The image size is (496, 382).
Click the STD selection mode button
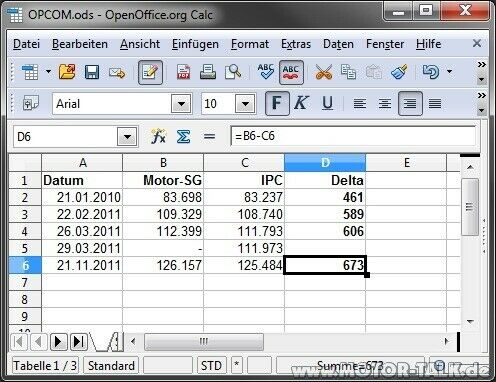[211, 365]
